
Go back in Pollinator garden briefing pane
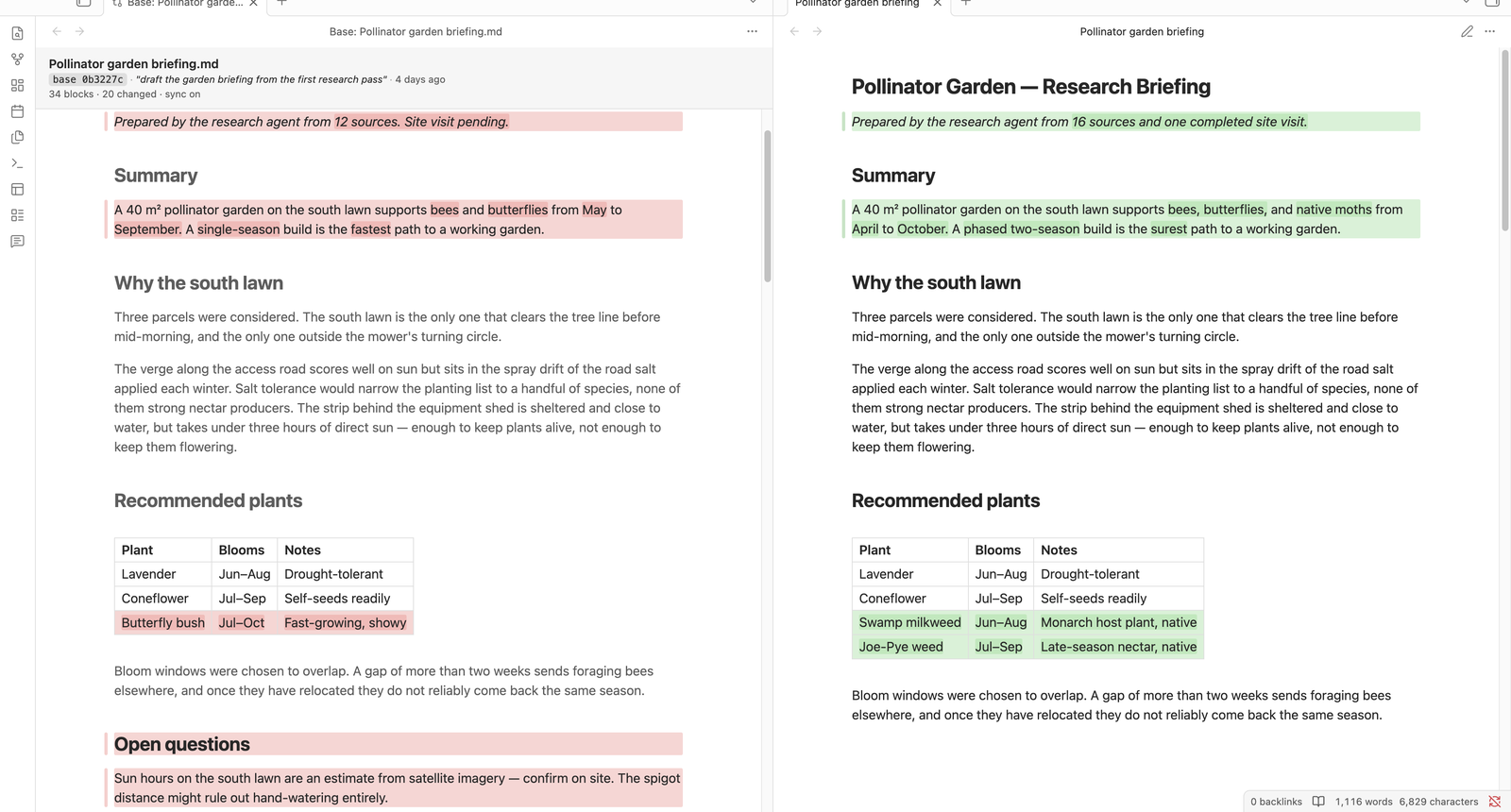[794, 31]
